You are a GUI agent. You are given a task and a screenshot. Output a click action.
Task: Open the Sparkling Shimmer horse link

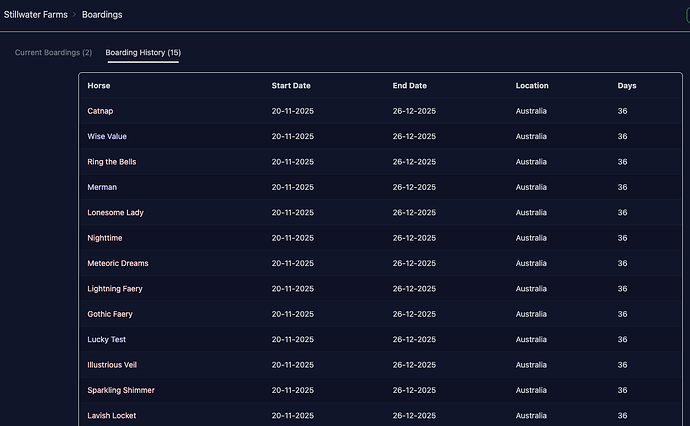(121, 390)
